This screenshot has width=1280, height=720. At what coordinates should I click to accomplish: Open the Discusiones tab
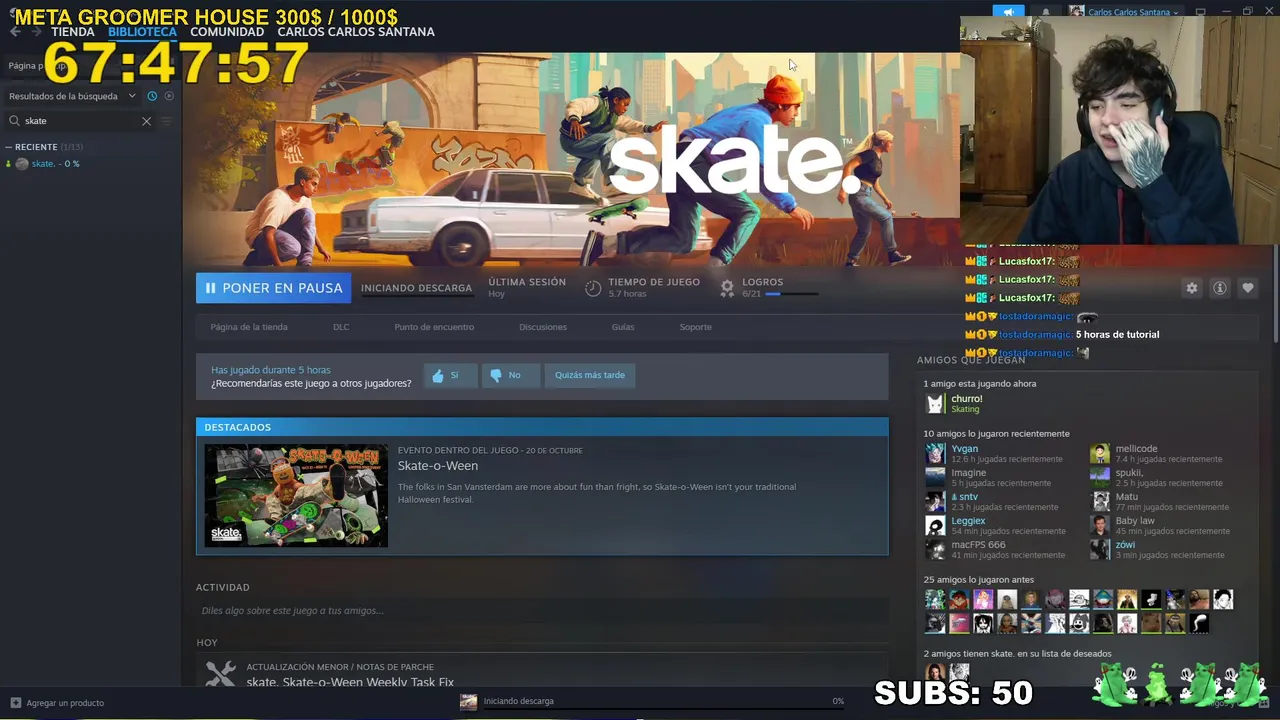pos(543,327)
